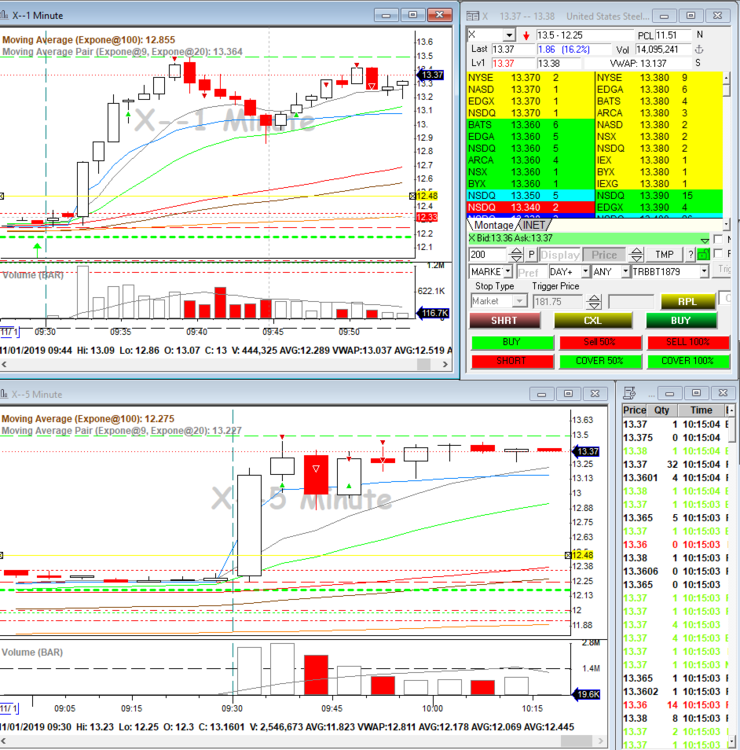Click the P button beside share quantity

click(x=532, y=255)
